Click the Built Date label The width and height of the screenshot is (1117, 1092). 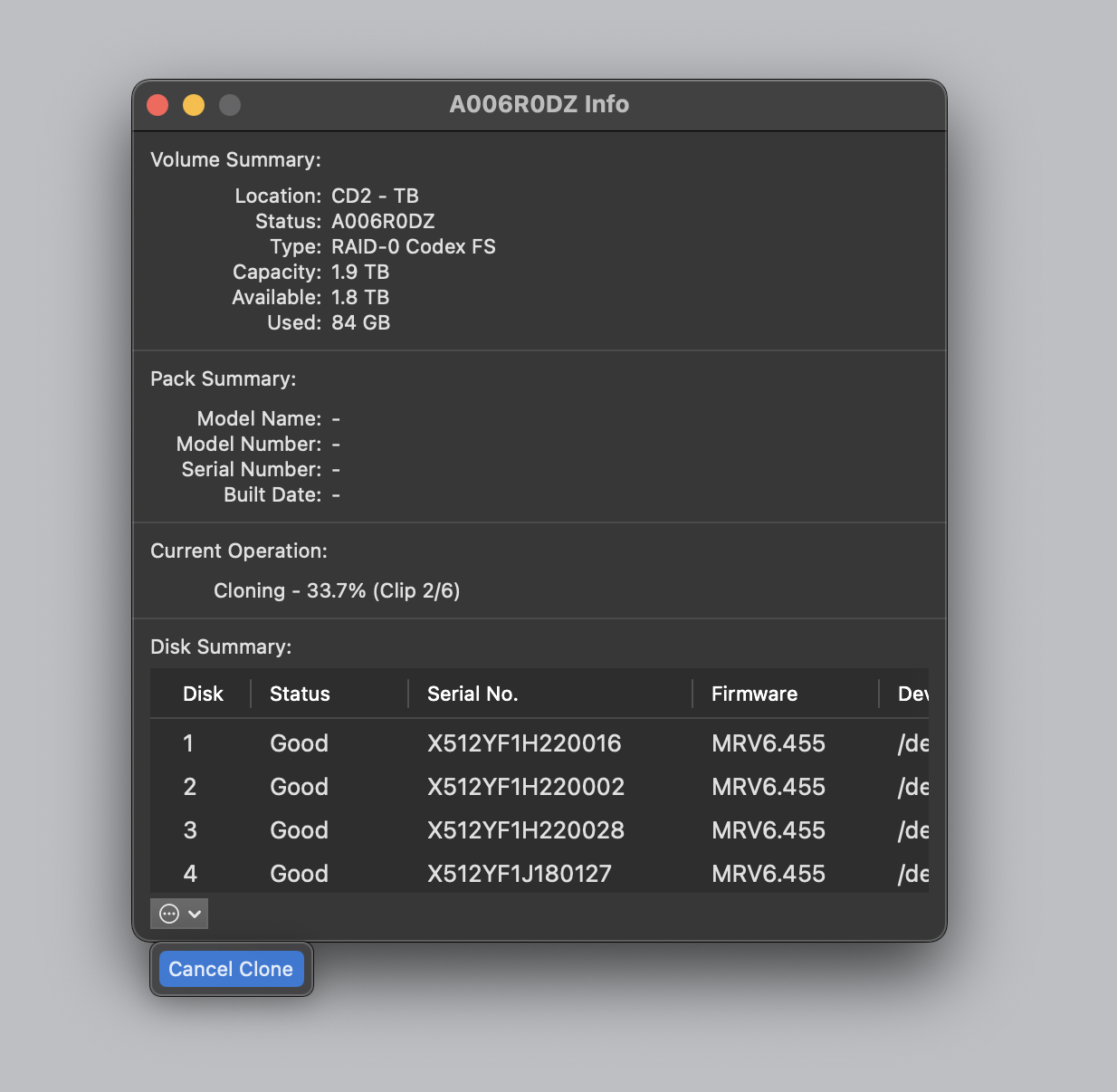(272, 494)
